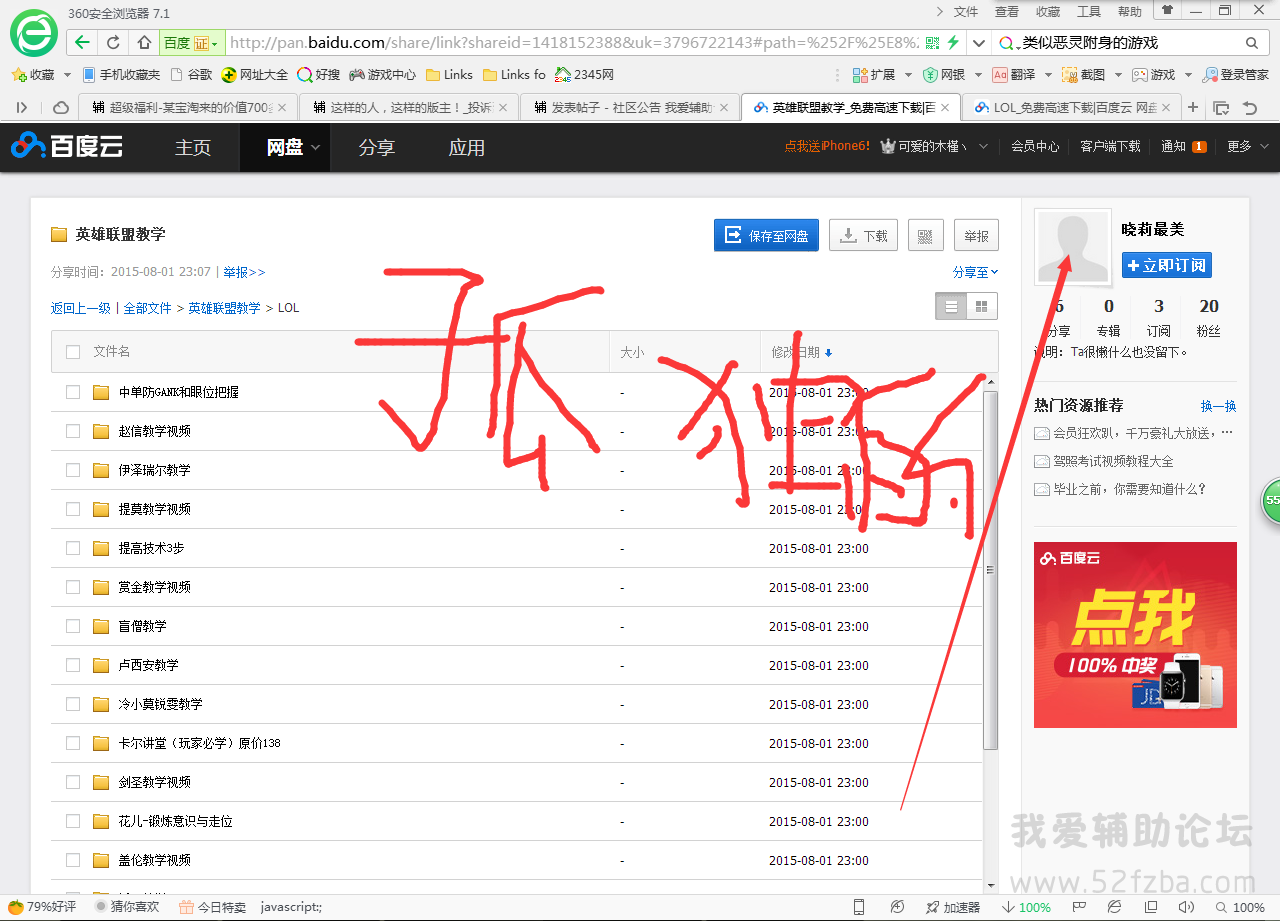Screen dimensions: 1280x921
Task: Open new browser tab with plus icon
Action: [x=1192, y=107]
